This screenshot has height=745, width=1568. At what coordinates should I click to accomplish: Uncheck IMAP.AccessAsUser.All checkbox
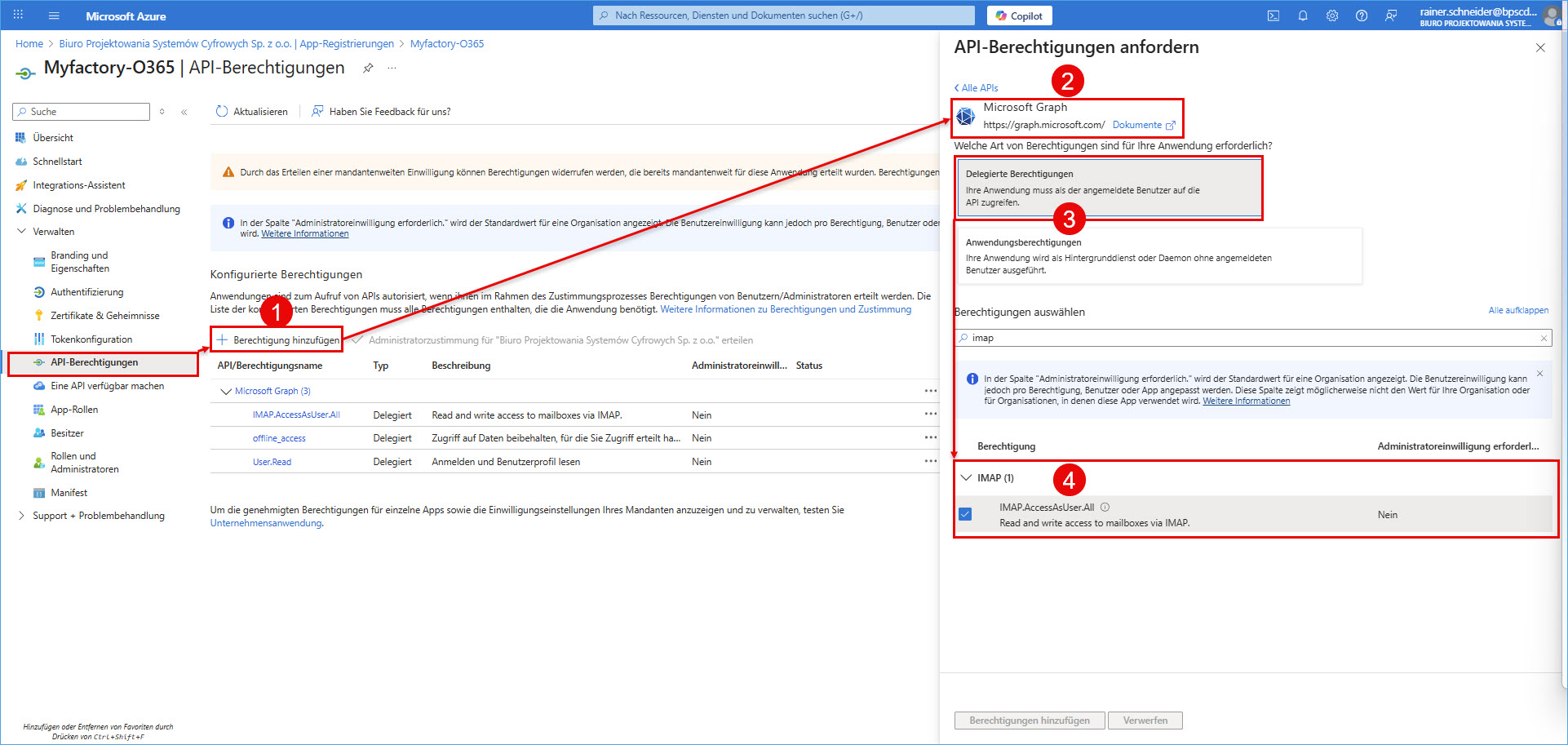pos(965,515)
